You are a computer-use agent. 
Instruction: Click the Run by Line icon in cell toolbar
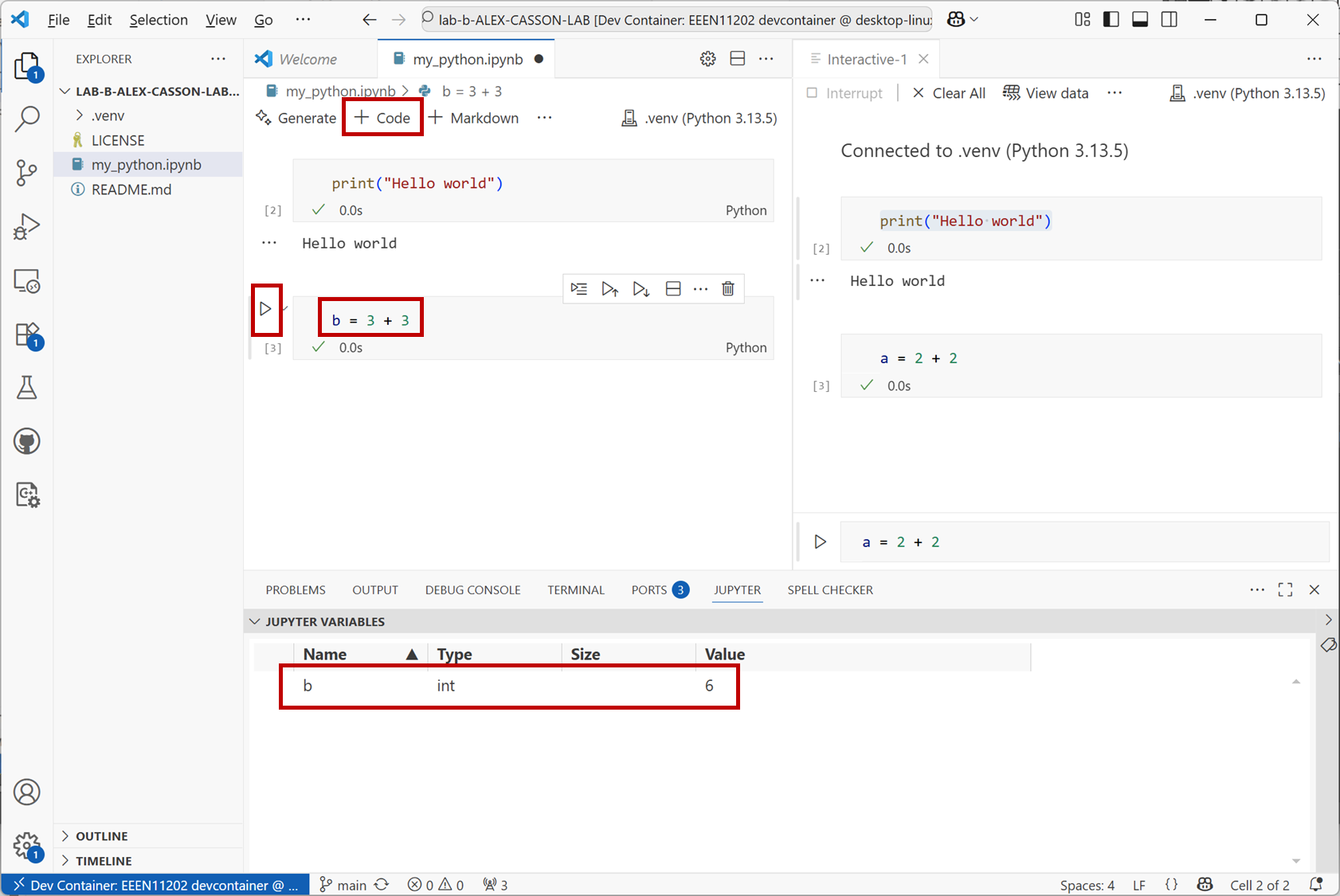(x=579, y=288)
